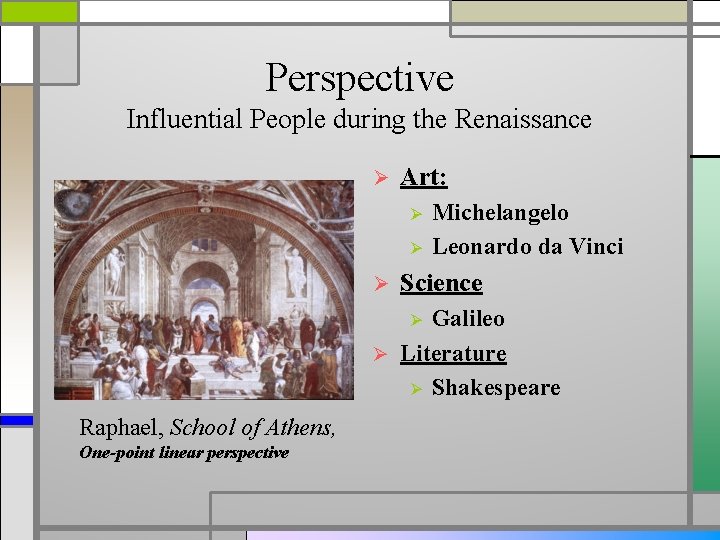The width and height of the screenshot is (720, 540).
Task: Click the School of Athens painting image
Action: [204, 290]
